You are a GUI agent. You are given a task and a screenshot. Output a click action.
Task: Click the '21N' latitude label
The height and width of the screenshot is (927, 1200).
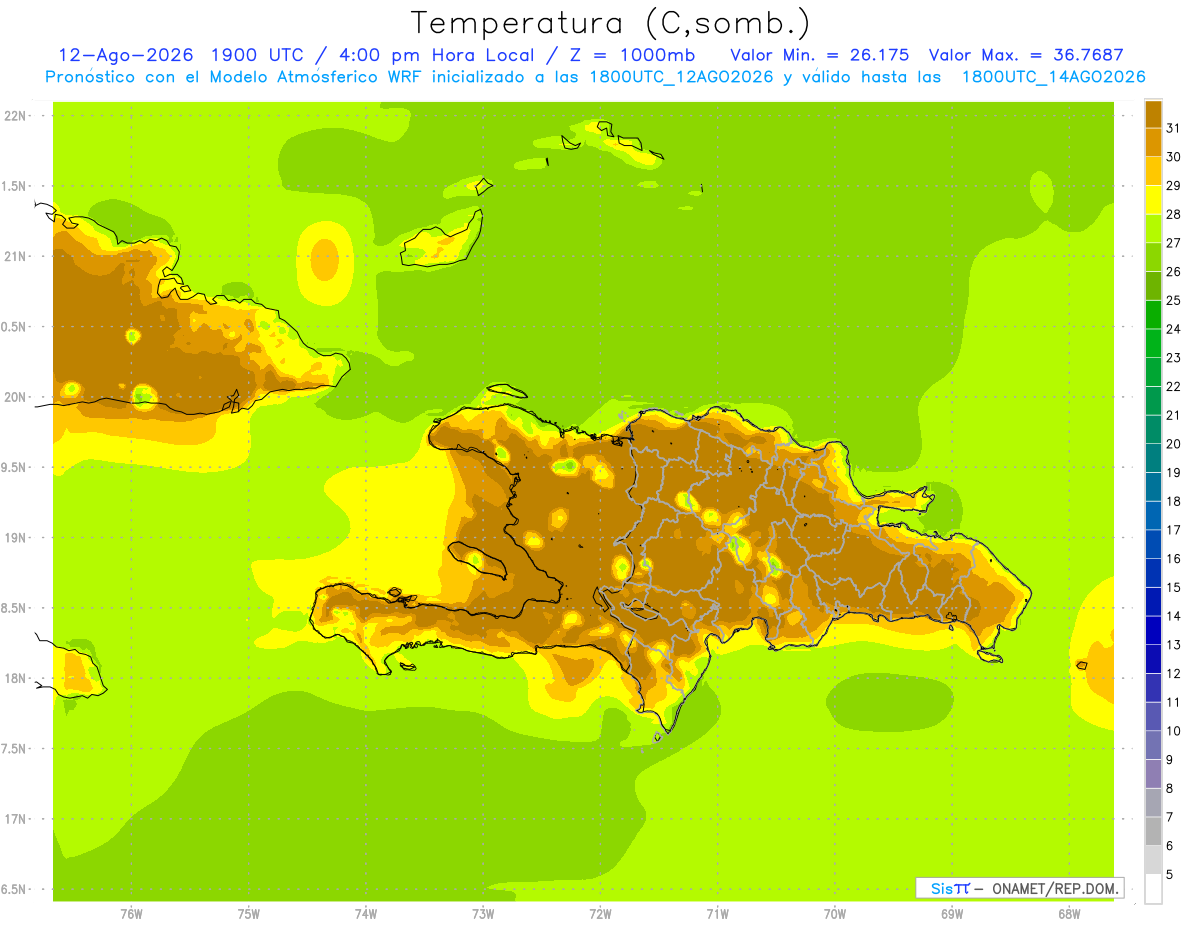[x=17, y=256]
